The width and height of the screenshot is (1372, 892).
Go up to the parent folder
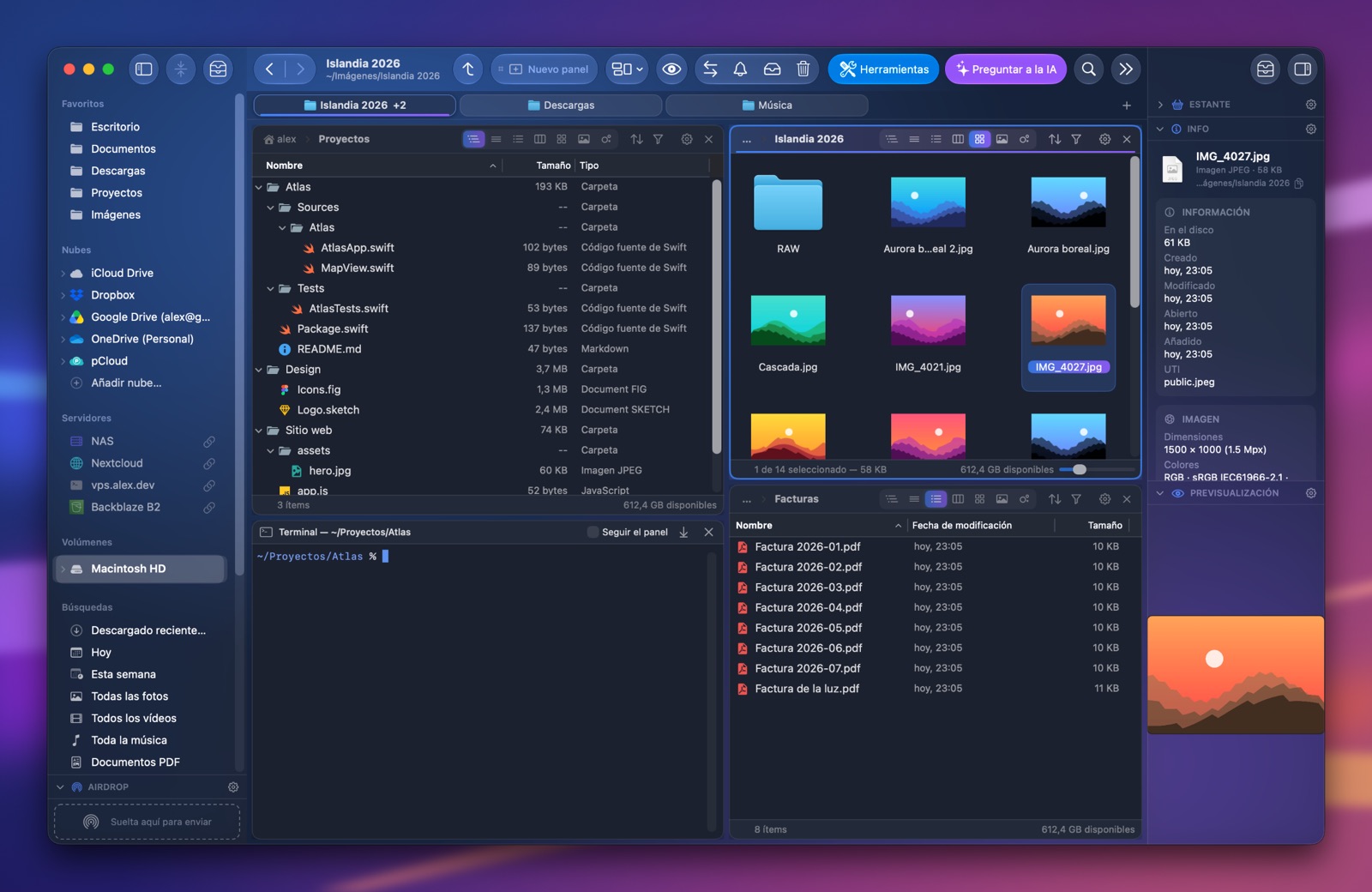468,69
